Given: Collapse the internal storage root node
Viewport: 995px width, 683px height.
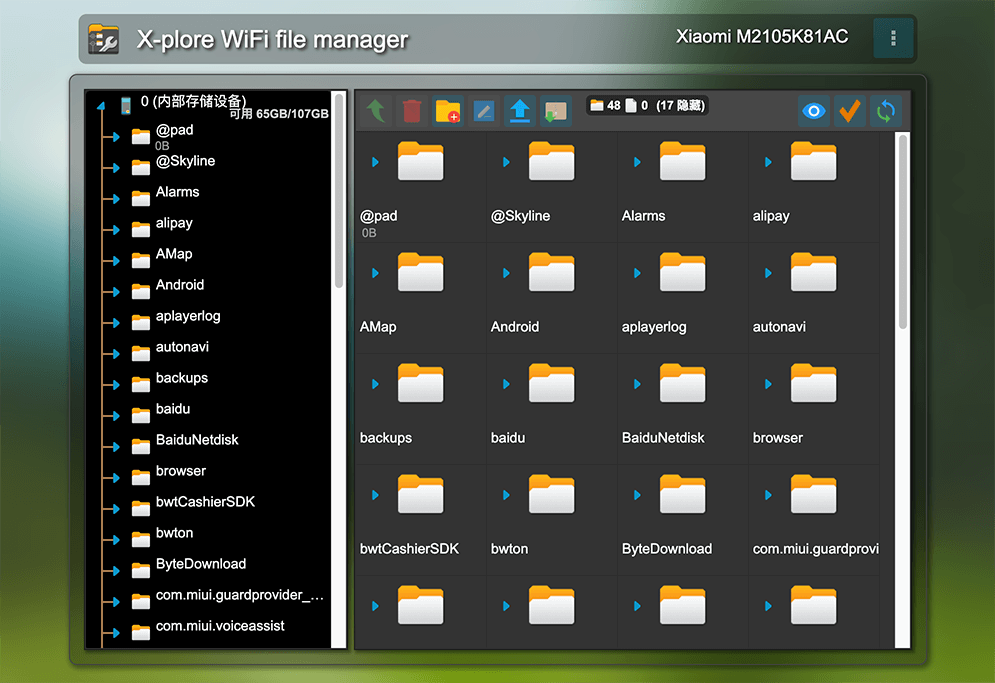Looking at the screenshot, I should click(x=101, y=106).
